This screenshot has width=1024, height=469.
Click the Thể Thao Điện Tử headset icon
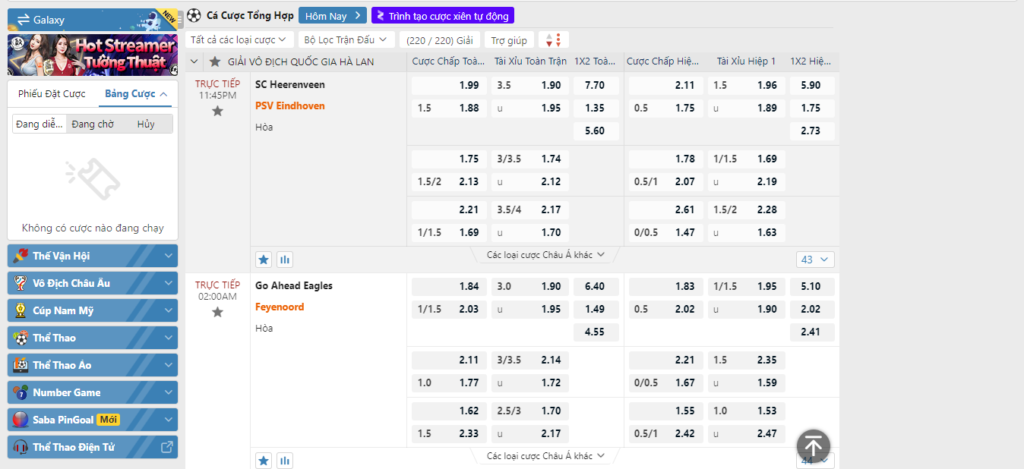[21, 447]
